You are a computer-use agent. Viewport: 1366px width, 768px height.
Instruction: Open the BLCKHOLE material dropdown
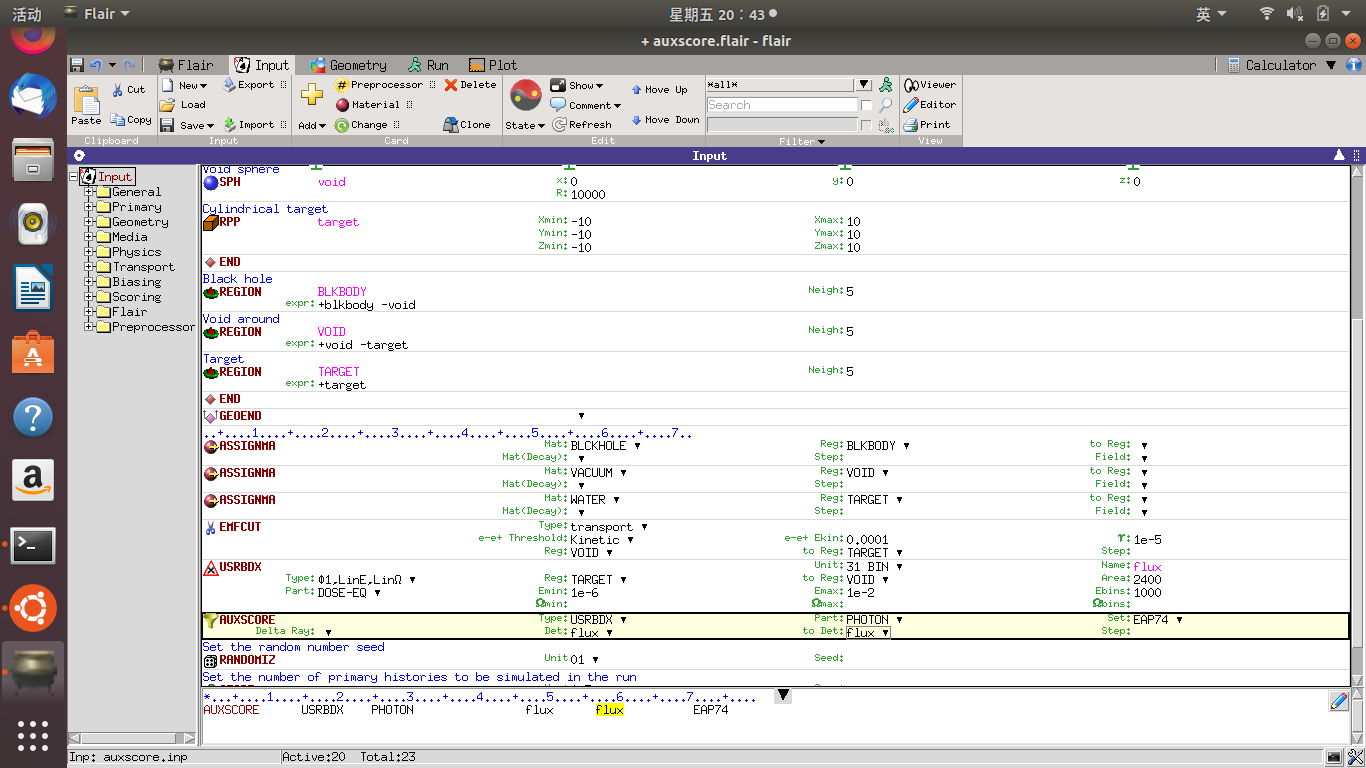pyautogui.click(x=637, y=446)
